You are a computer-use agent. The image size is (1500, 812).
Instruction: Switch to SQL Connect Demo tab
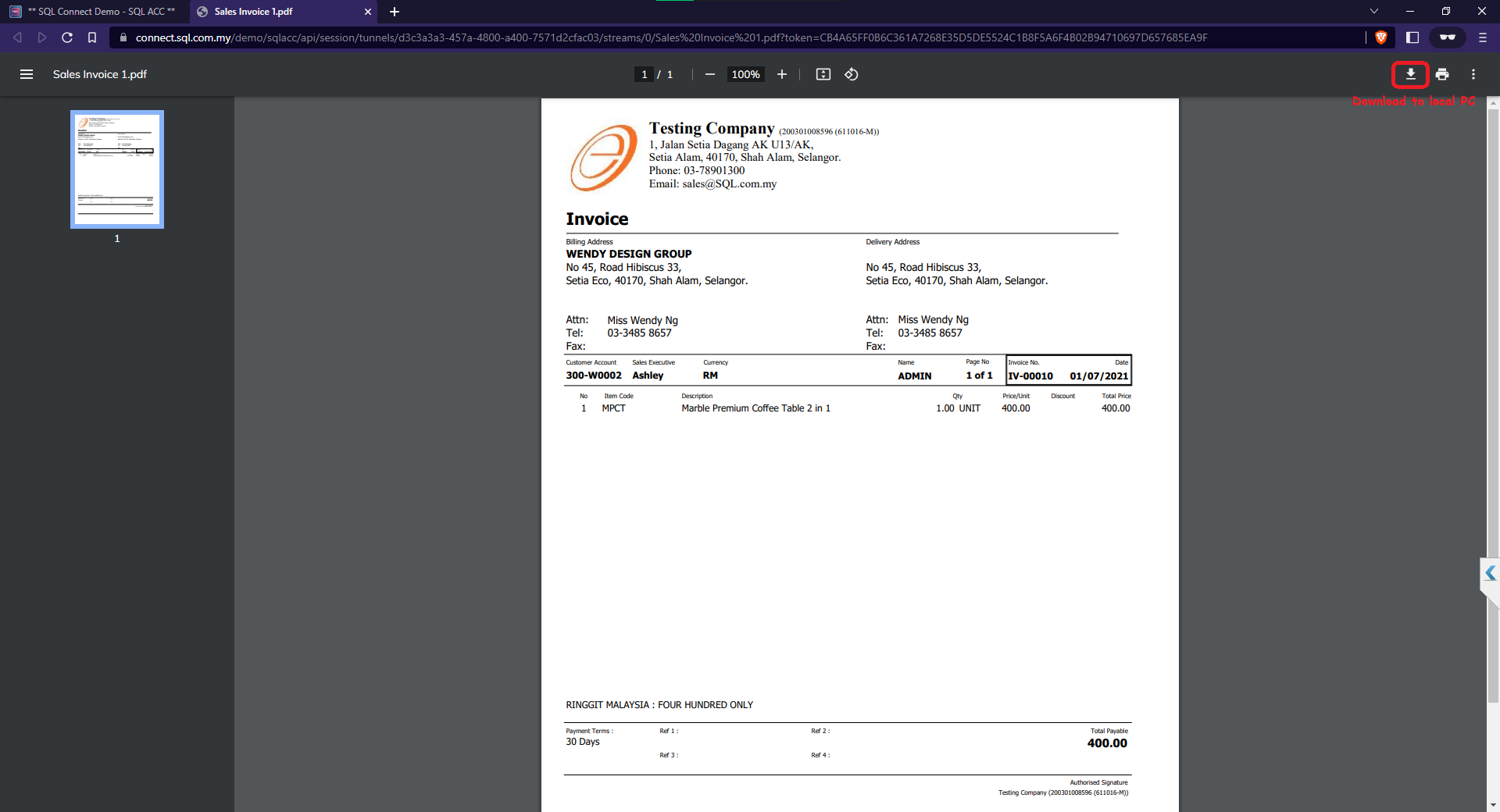point(94,12)
